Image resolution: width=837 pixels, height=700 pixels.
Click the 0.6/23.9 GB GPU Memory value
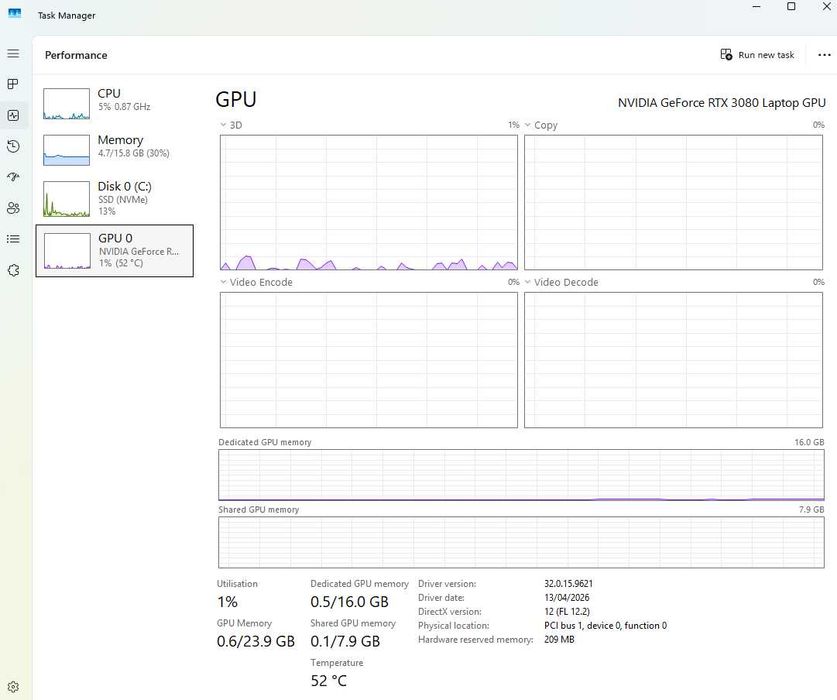pyautogui.click(x=256, y=641)
